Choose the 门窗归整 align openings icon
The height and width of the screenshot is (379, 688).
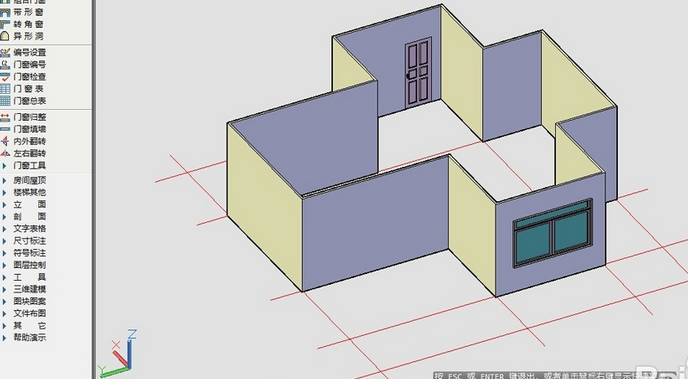tap(5, 117)
